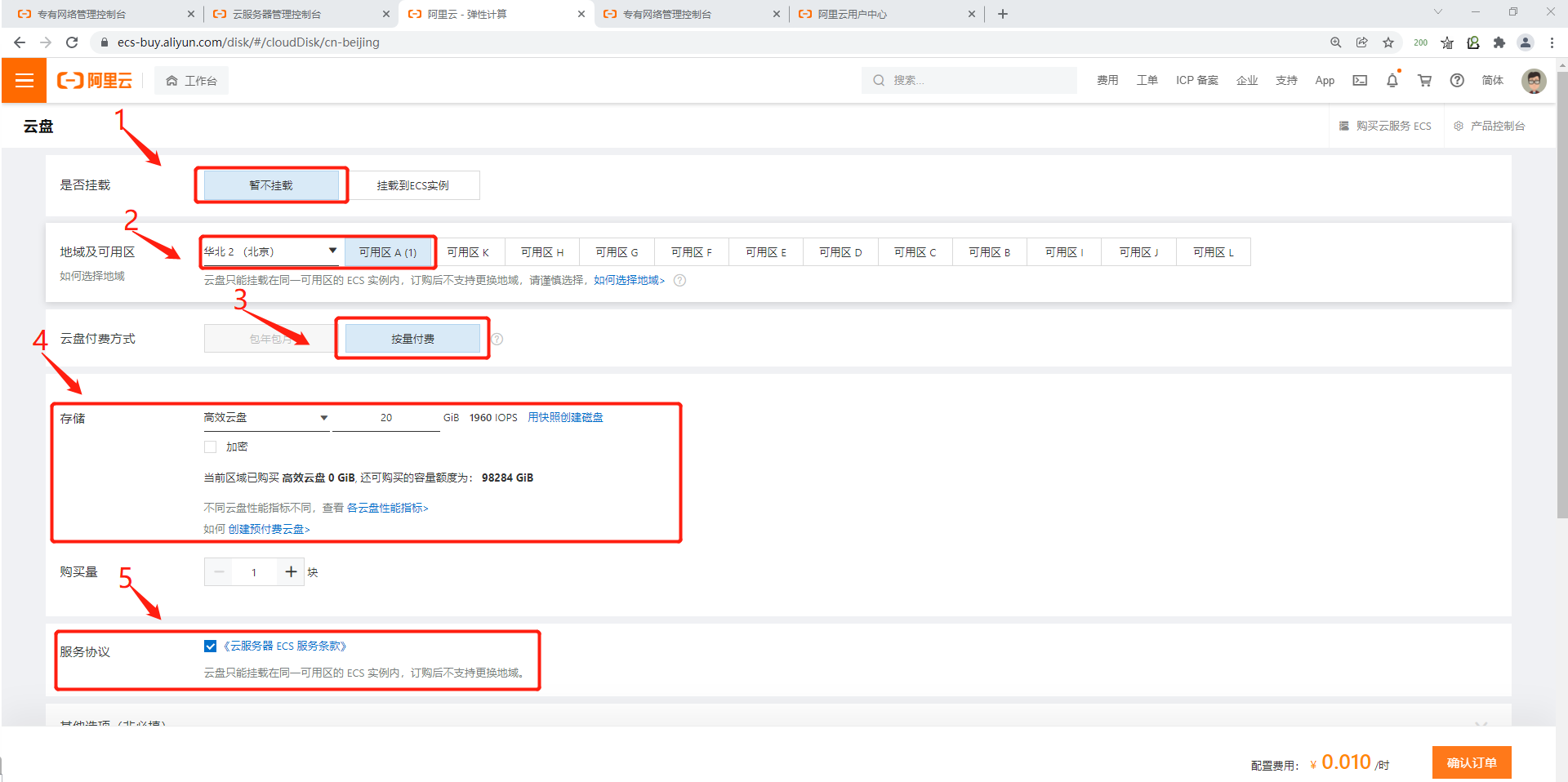
Task: Open the 费用 menu in the header
Action: [1107, 80]
